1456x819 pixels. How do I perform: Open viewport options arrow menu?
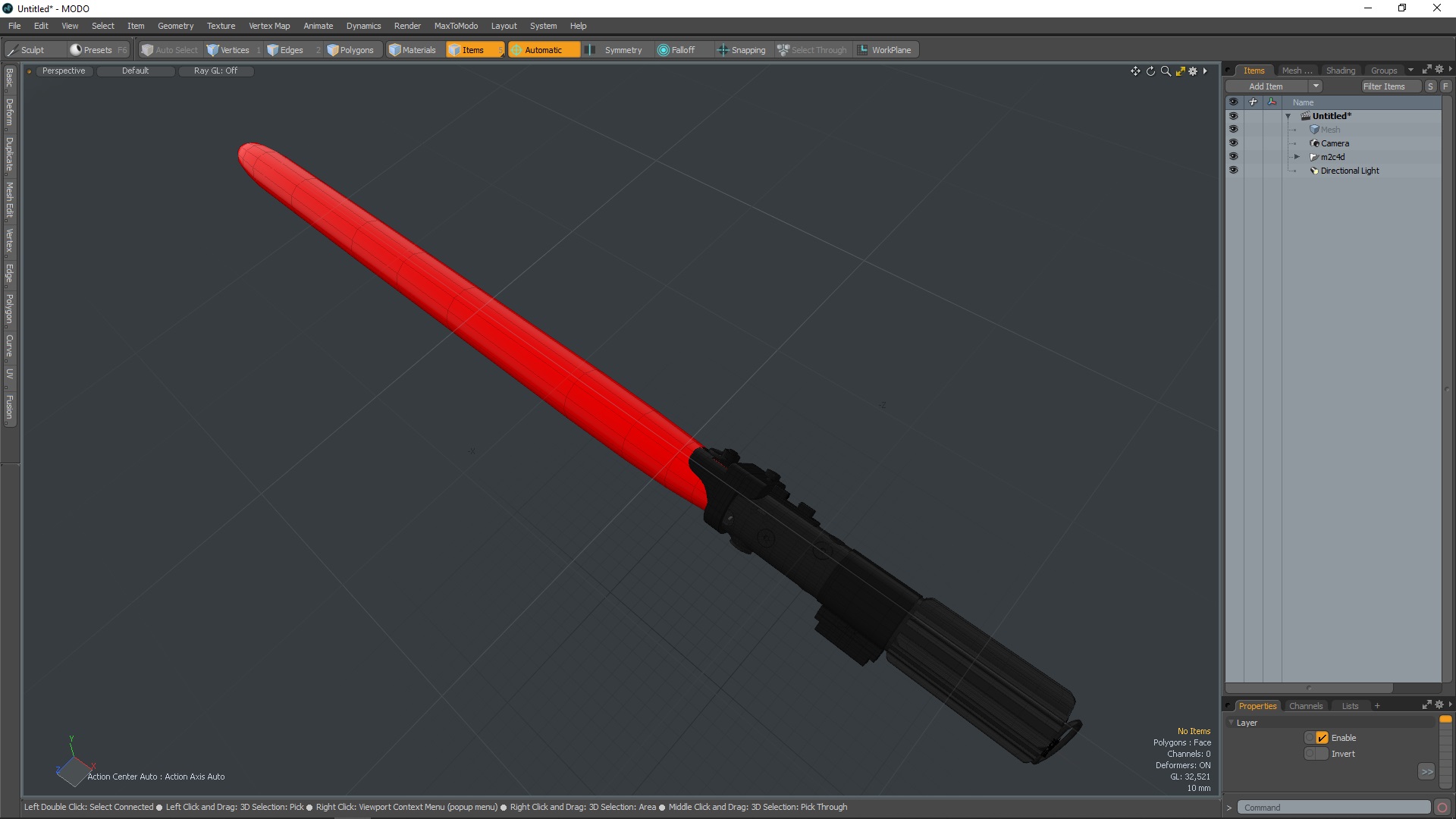(1205, 71)
